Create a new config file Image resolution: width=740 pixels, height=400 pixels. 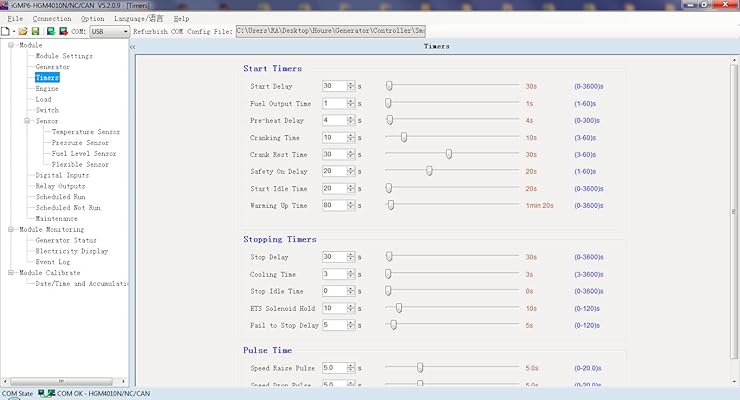5,32
